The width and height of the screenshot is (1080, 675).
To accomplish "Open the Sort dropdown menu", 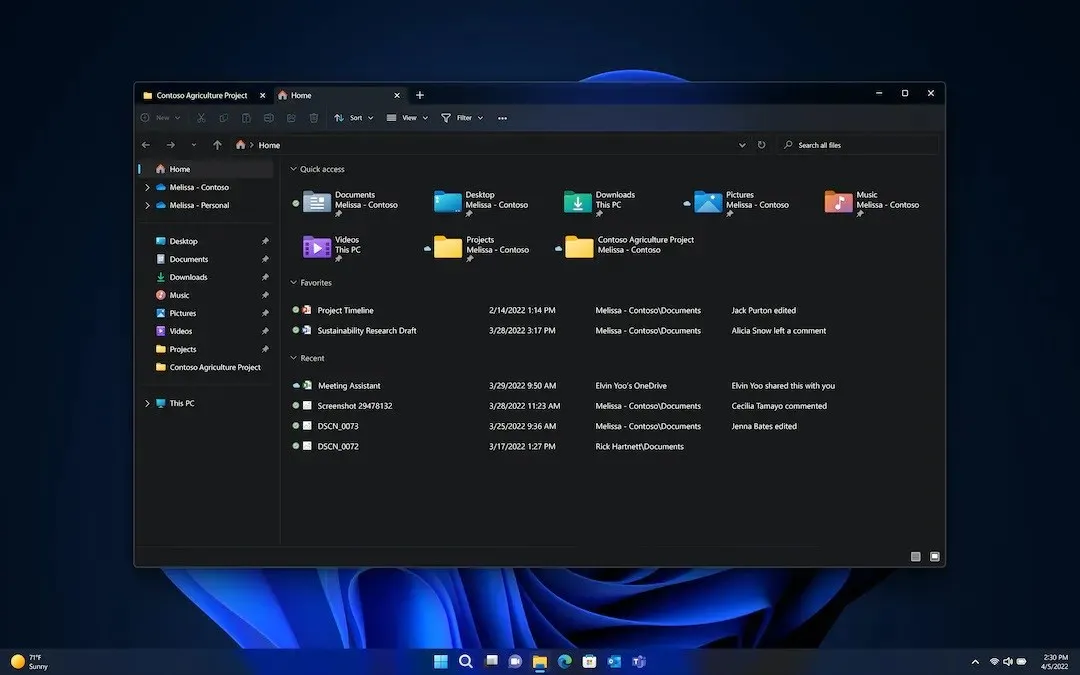I will 353,117.
